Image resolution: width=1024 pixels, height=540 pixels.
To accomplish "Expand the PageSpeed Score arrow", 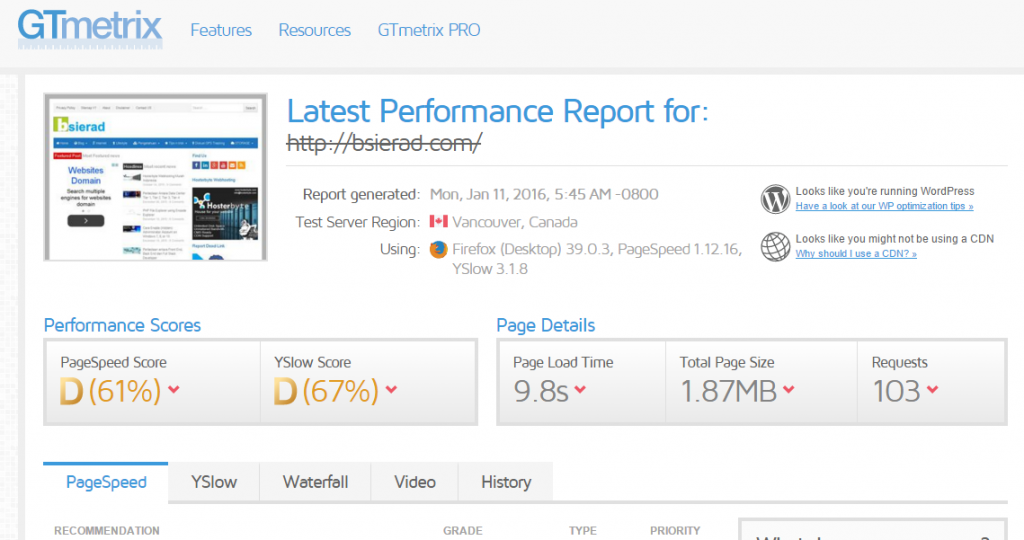I will pyautogui.click(x=174, y=389).
